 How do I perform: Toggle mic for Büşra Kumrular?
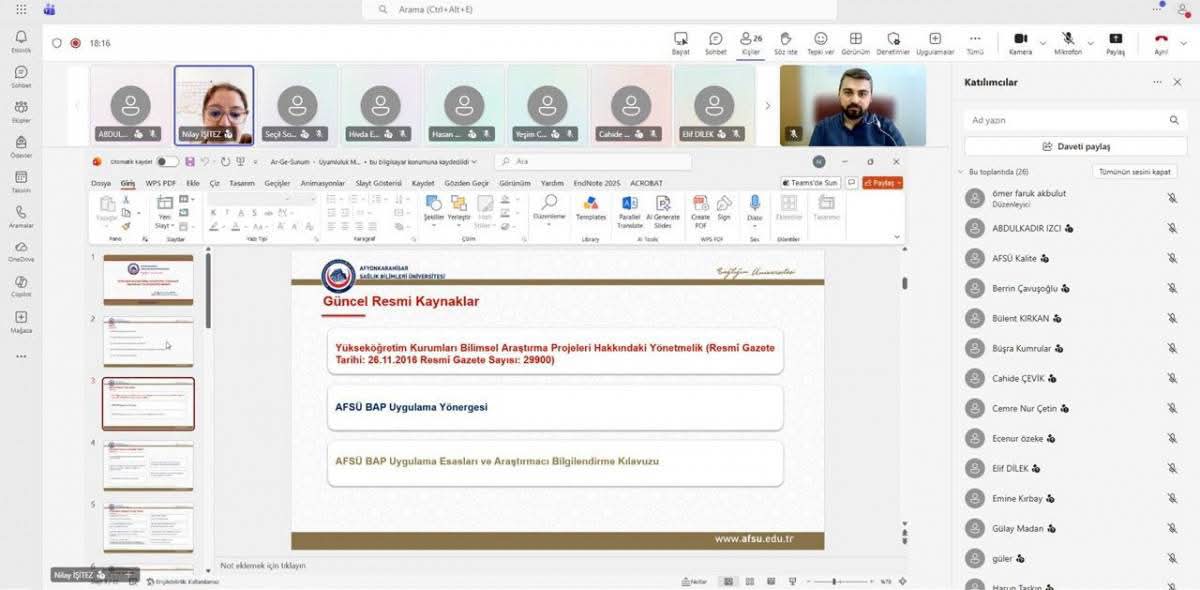click(1172, 348)
